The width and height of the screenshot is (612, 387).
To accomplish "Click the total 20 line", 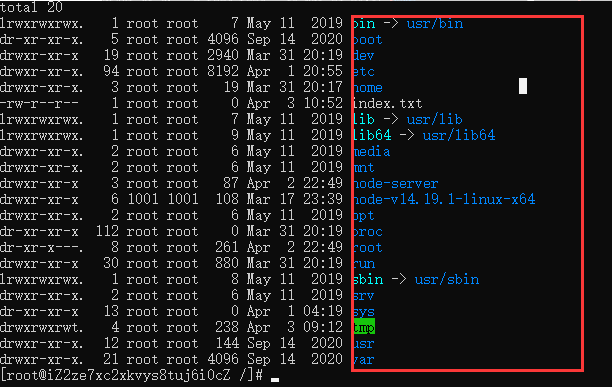I will (31, 7).
